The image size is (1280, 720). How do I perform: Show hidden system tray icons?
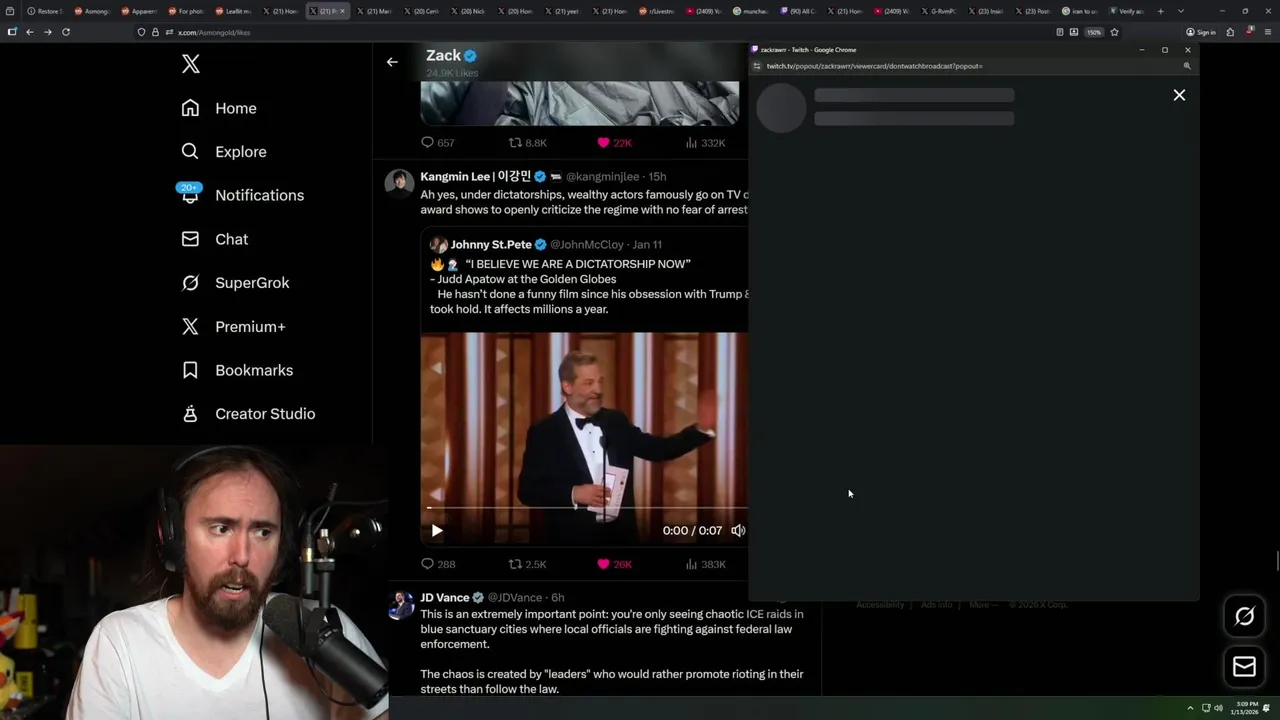1190,708
